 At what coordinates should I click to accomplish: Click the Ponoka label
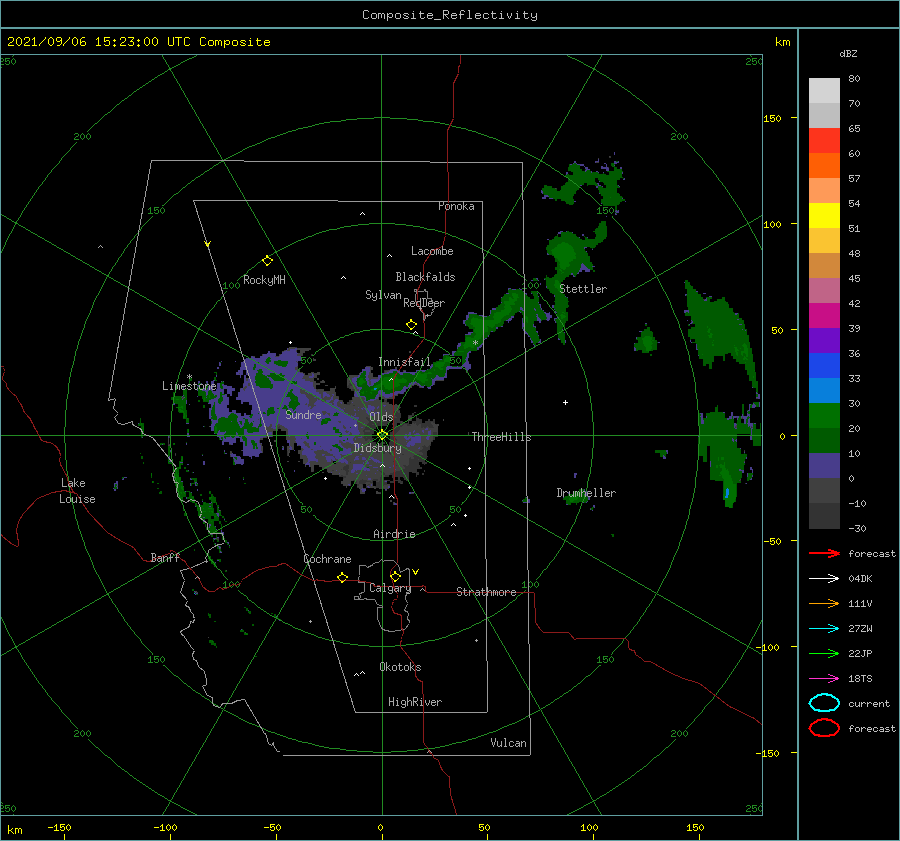point(456,206)
